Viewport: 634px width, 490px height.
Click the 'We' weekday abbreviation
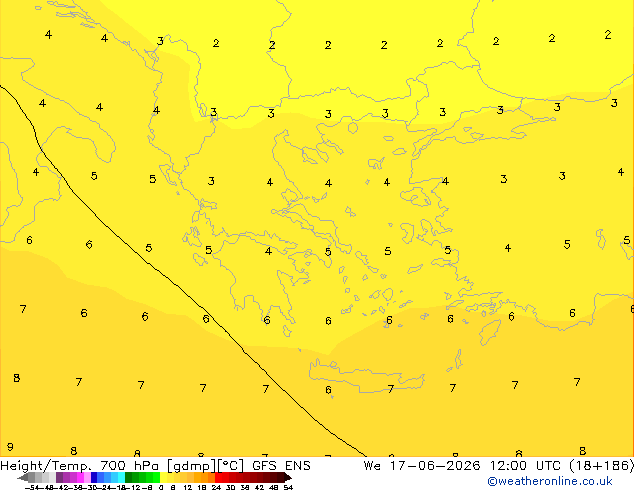[x=372, y=466]
